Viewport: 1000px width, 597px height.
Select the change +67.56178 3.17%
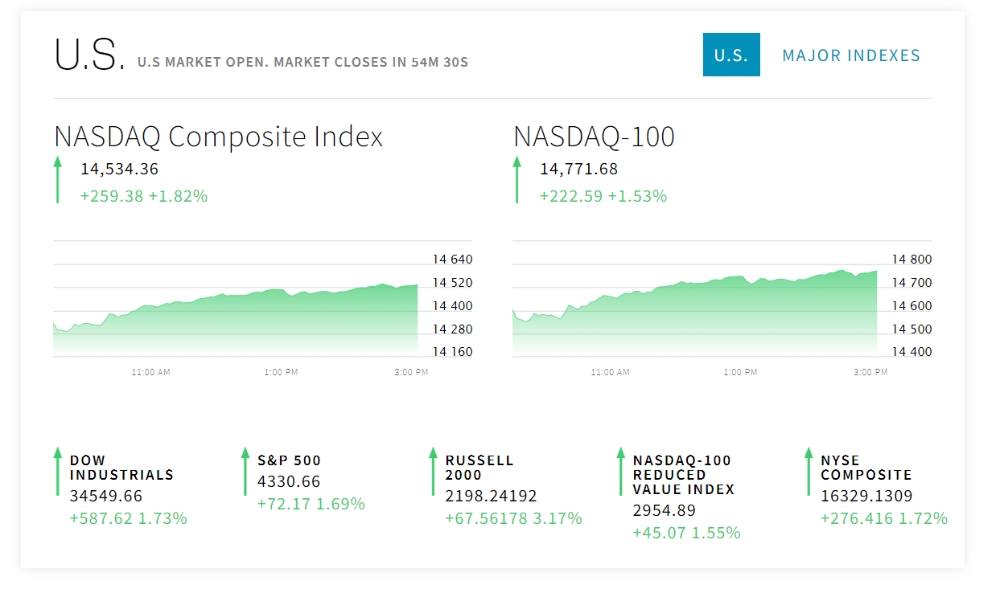click(513, 519)
